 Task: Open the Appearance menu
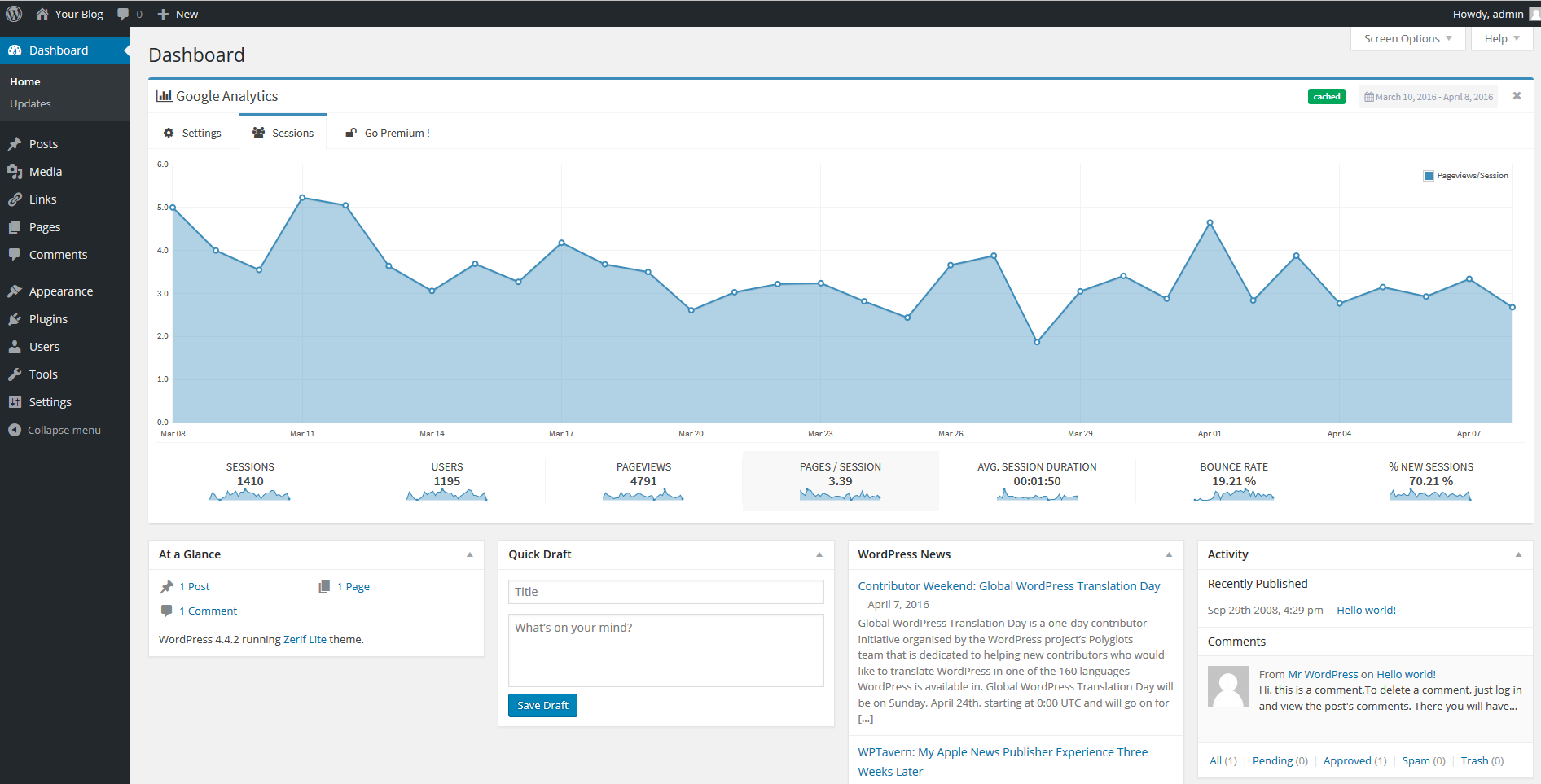(x=65, y=291)
